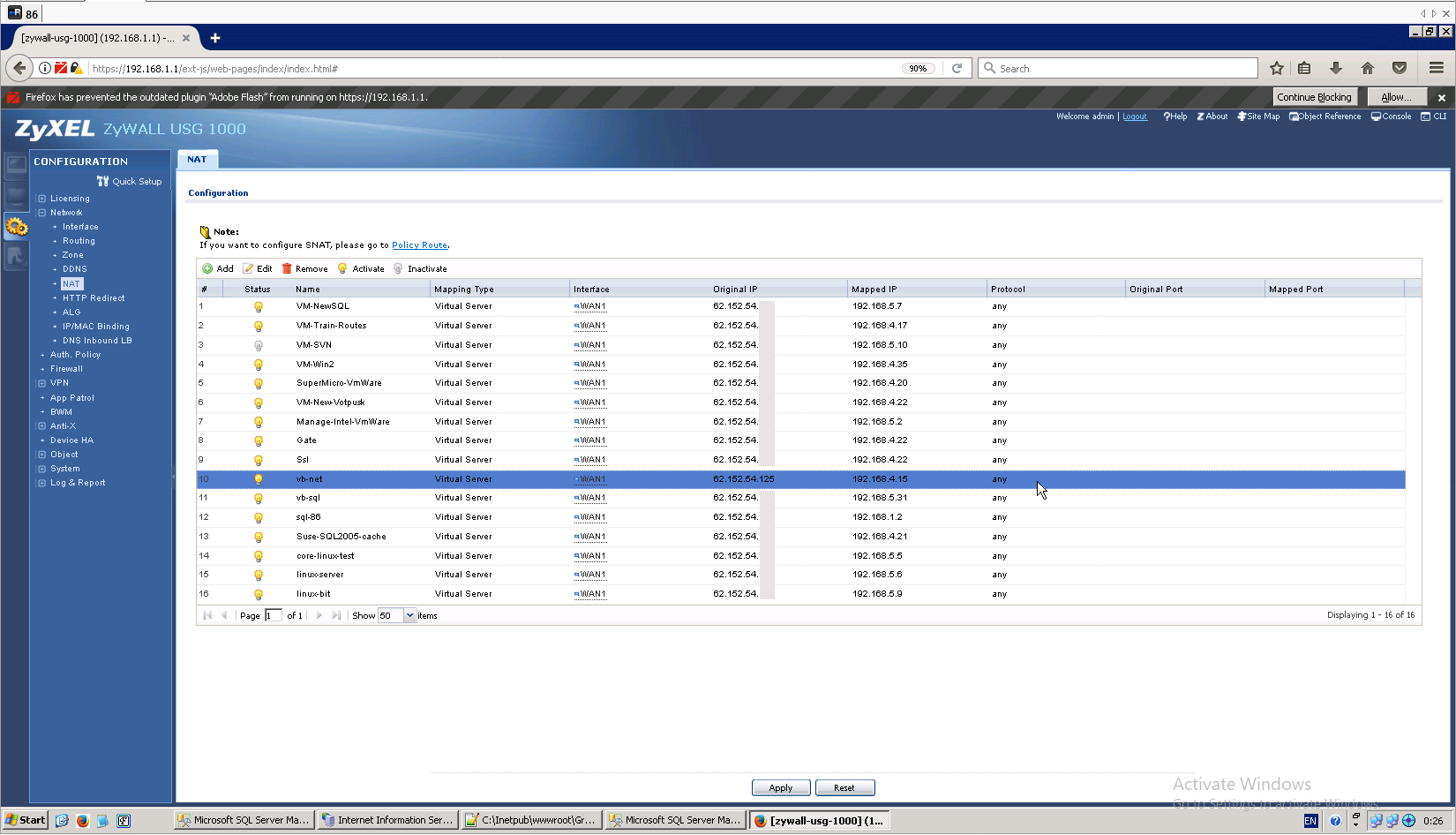Open Firewall in the sidebar
The image size is (1456, 835).
[66, 369]
